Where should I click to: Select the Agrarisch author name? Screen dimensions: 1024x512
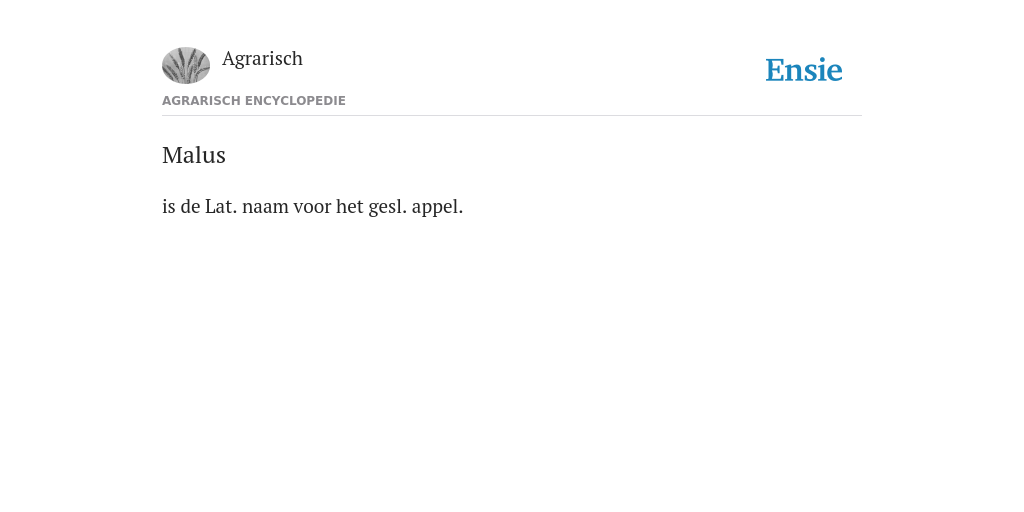click(x=262, y=59)
